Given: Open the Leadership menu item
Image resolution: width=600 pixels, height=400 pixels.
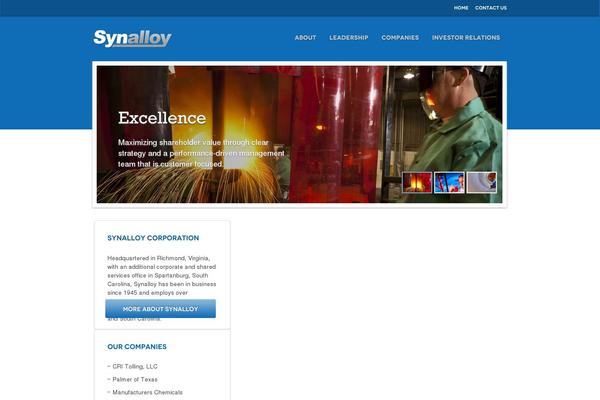Looking at the screenshot, I should pos(349,38).
